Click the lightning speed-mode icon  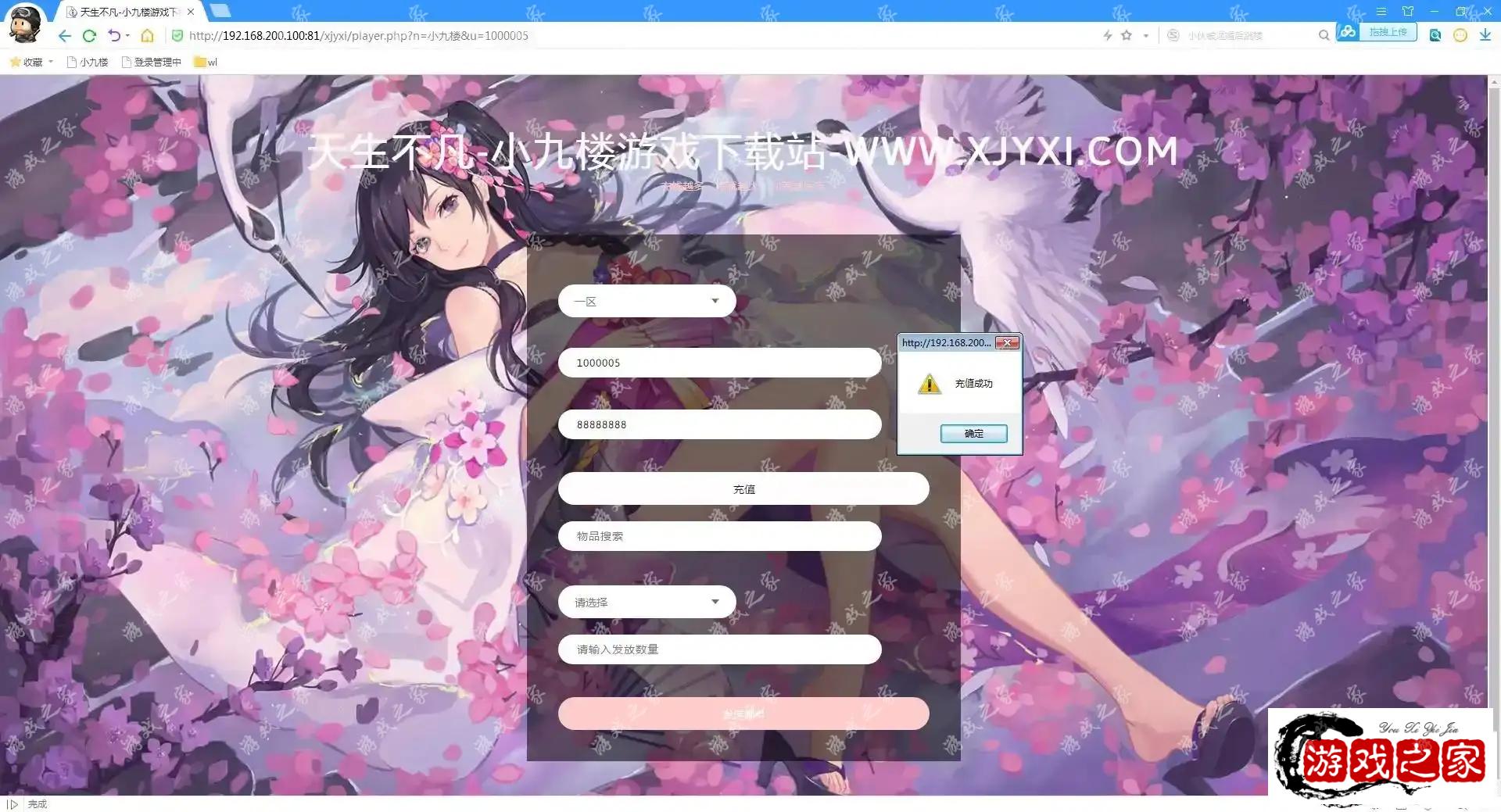click(1108, 35)
